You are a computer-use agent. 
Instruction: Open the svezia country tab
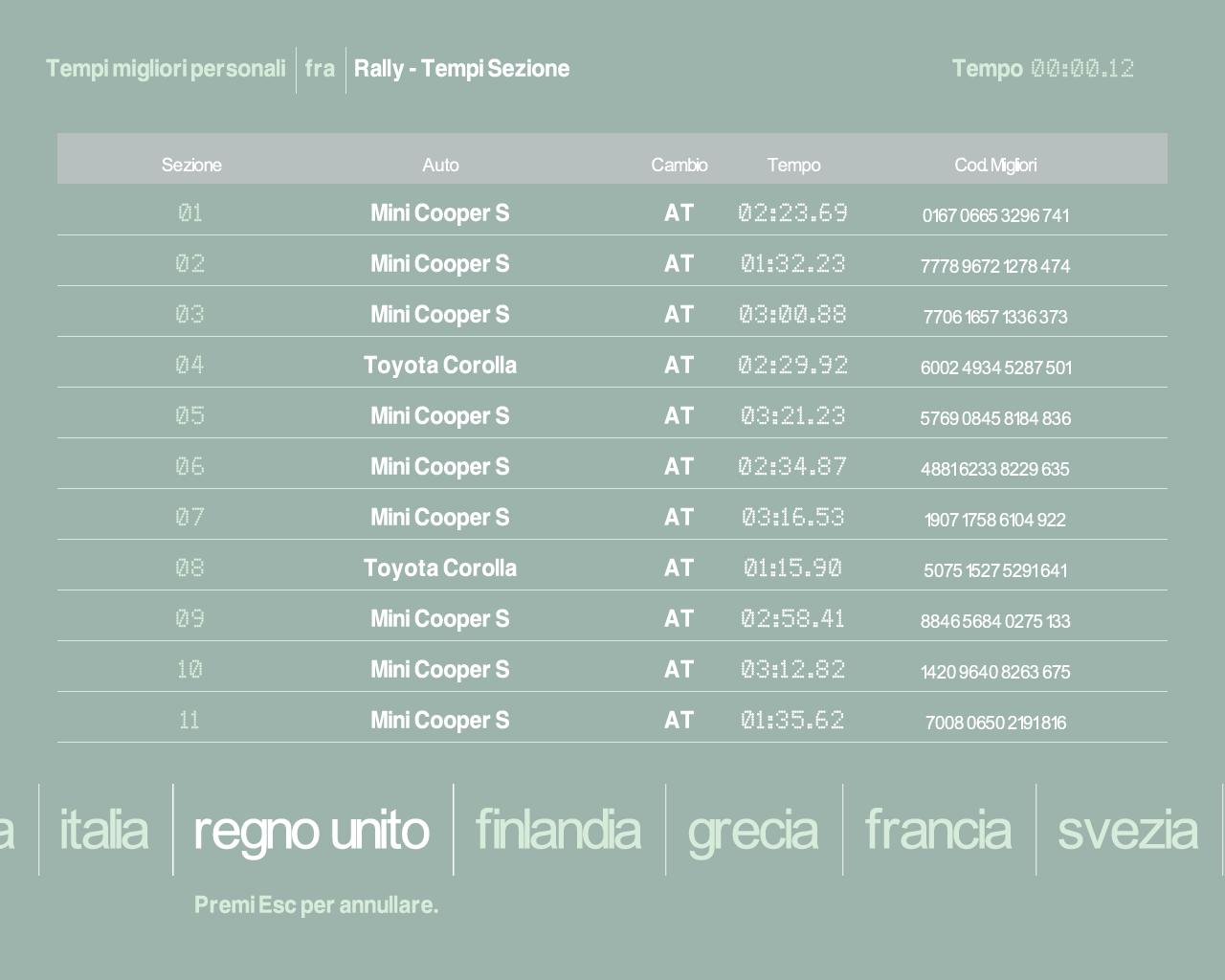pyautogui.click(x=1127, y=829)
